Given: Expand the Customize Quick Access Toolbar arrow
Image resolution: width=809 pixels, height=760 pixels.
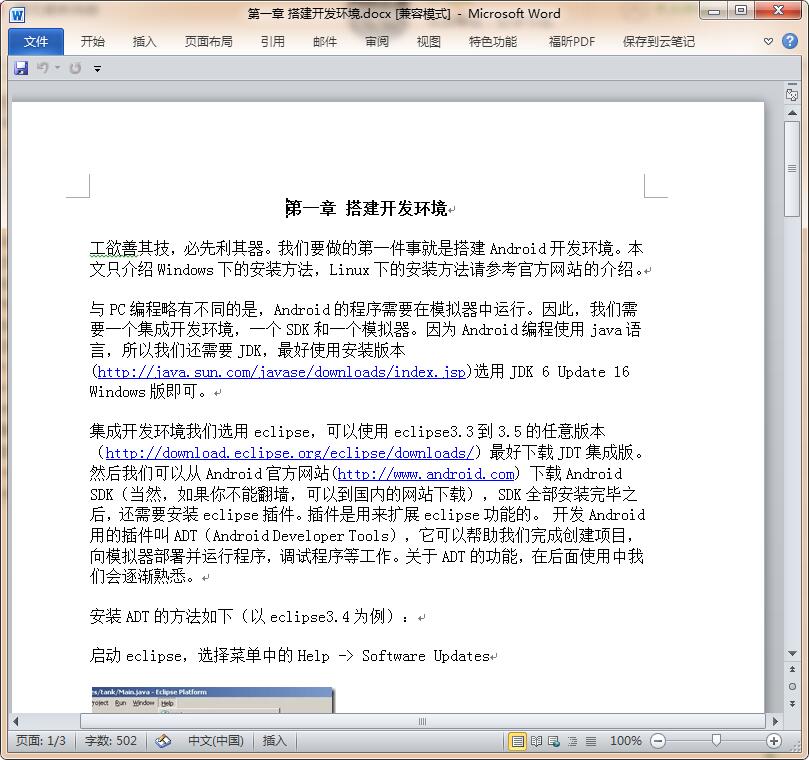Looking at the screenshot, I should click(97, 69).
